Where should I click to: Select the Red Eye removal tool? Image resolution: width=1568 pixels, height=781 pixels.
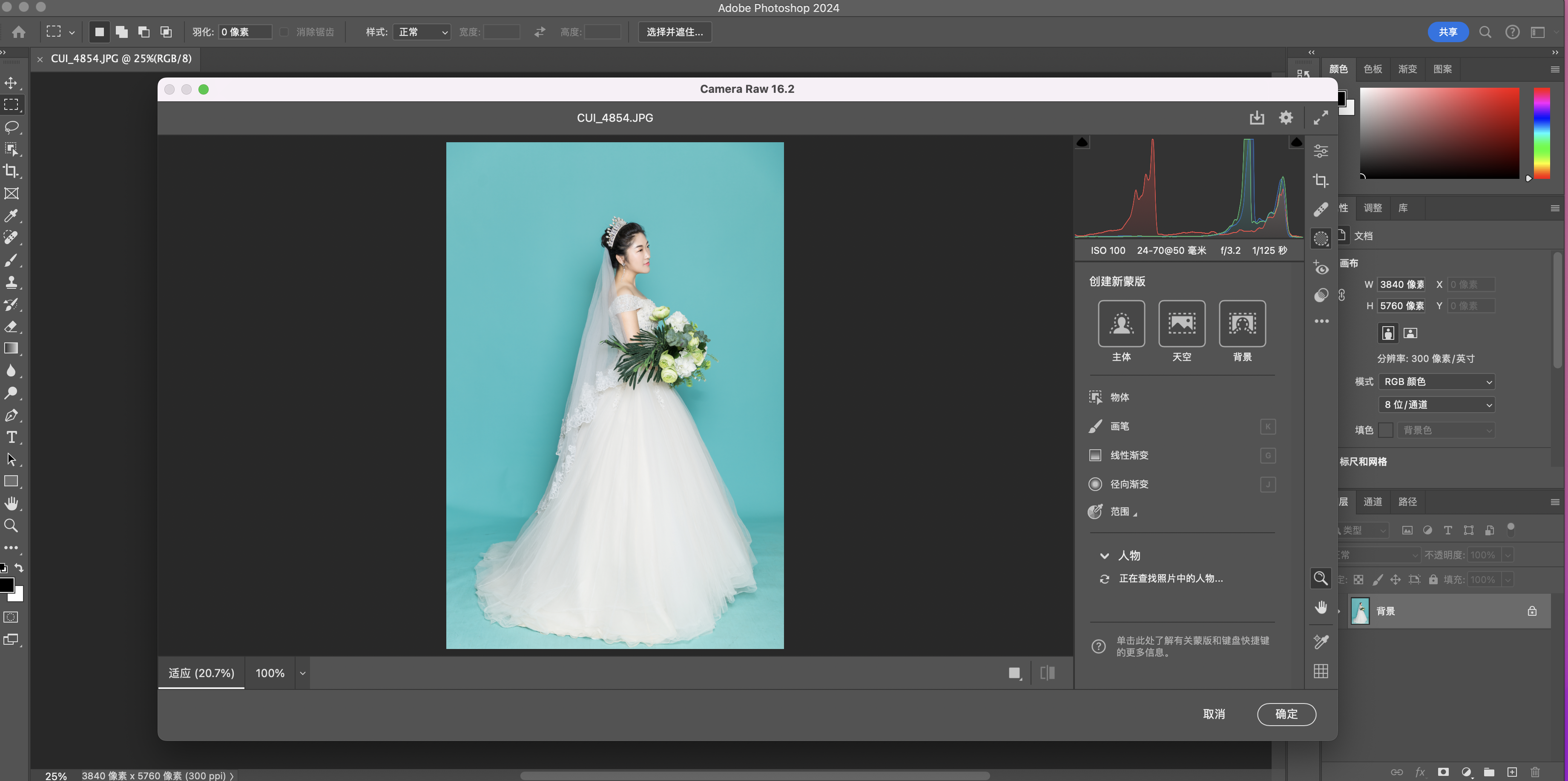click(1320, 268)
